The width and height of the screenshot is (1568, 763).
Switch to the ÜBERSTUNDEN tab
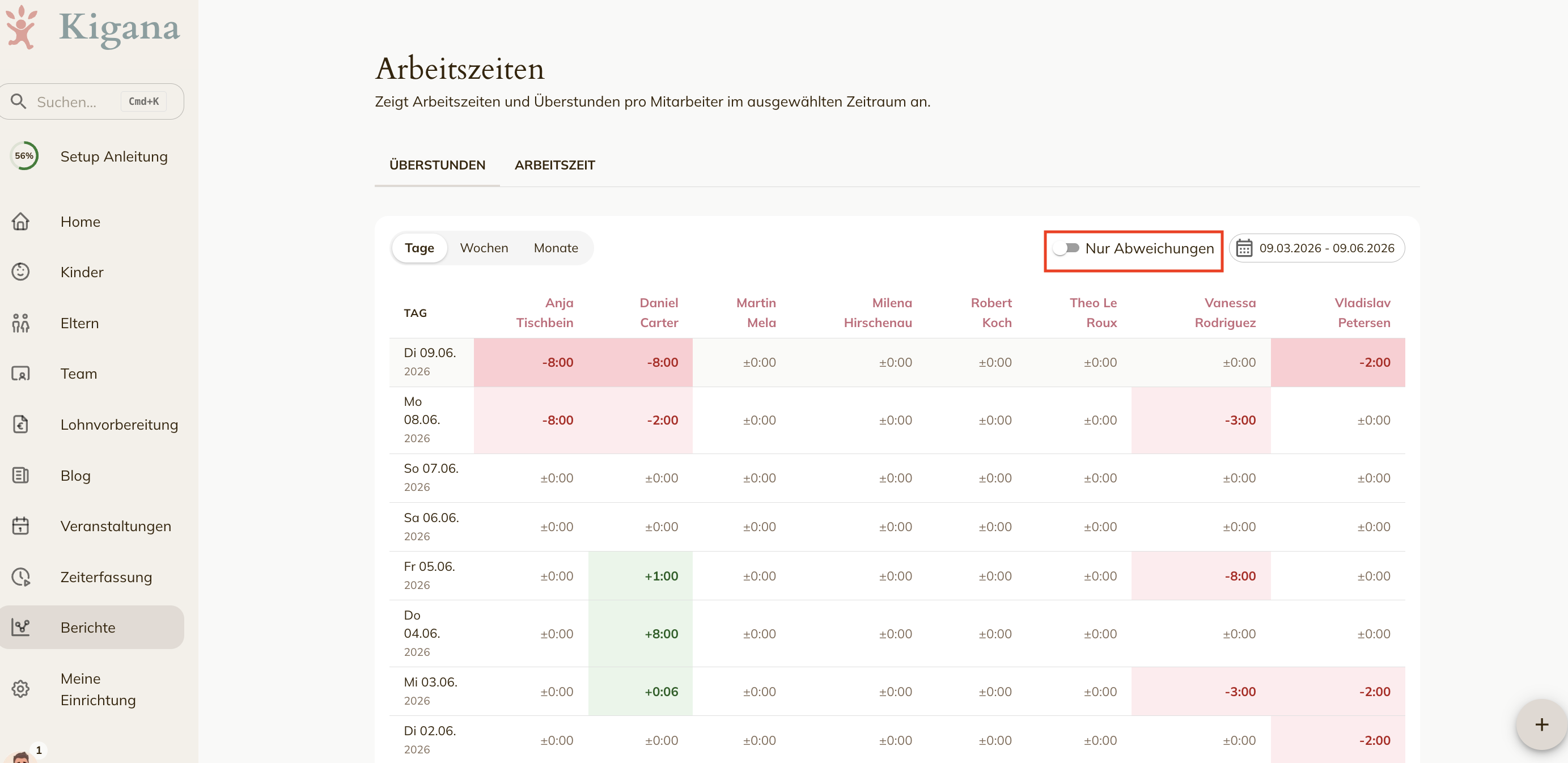(437, 165)
